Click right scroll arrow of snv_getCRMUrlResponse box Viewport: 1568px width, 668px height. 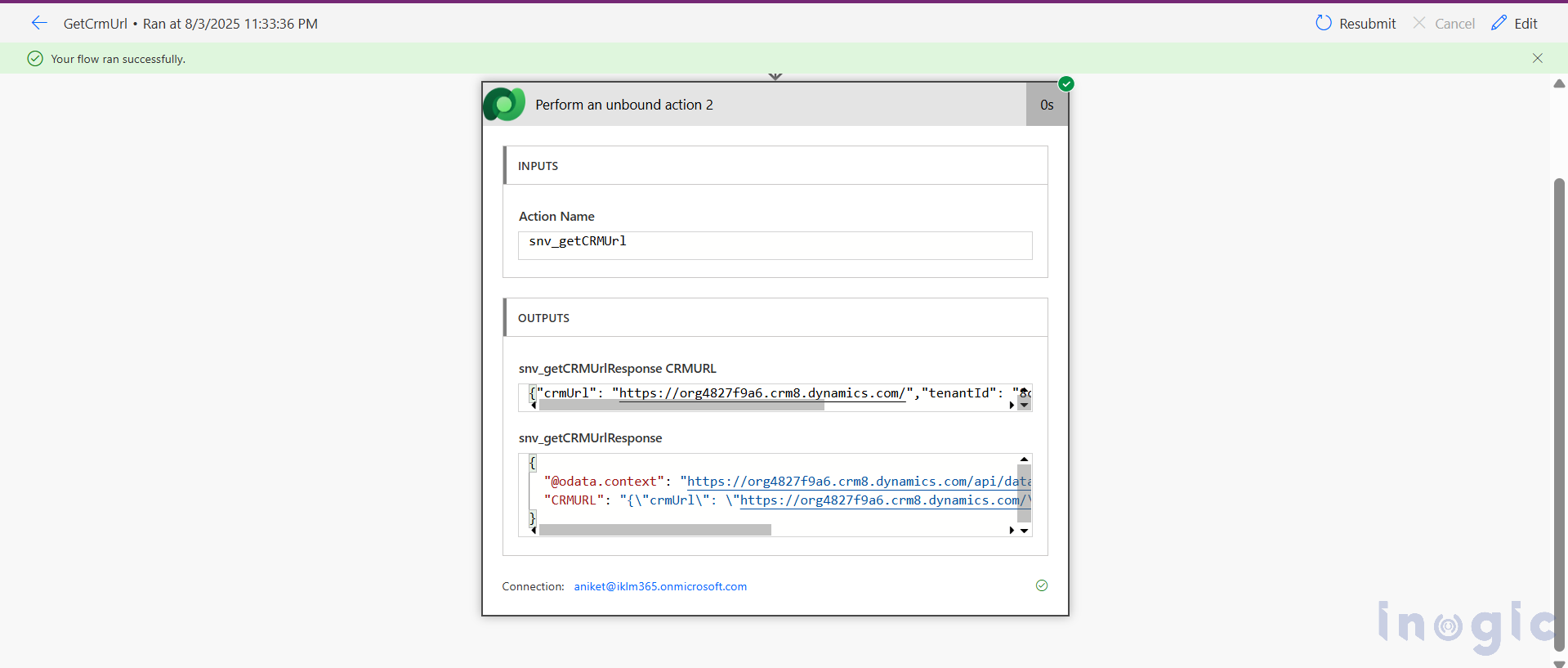[x=1012, y=530]
